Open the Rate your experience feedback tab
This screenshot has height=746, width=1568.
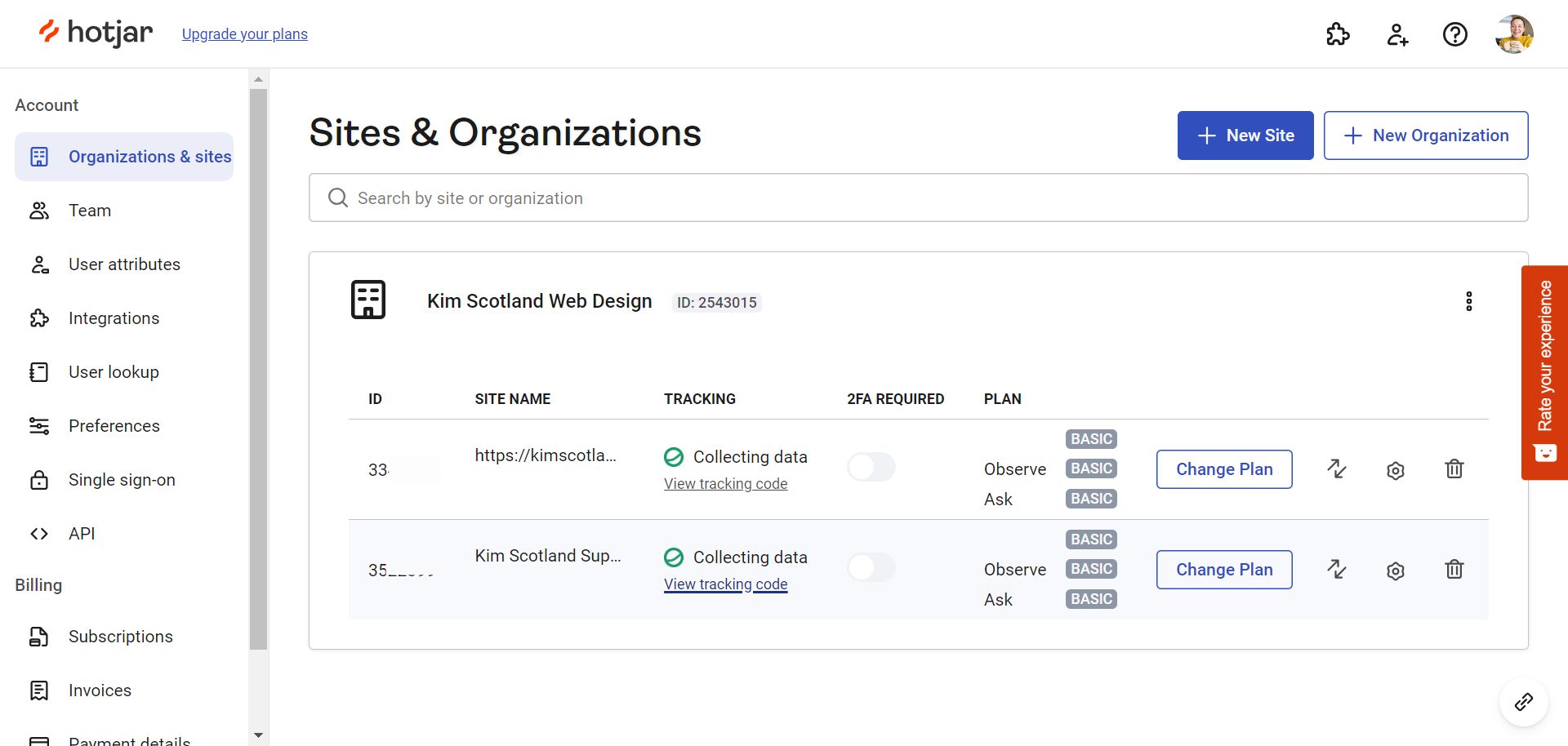(1545, 372)
